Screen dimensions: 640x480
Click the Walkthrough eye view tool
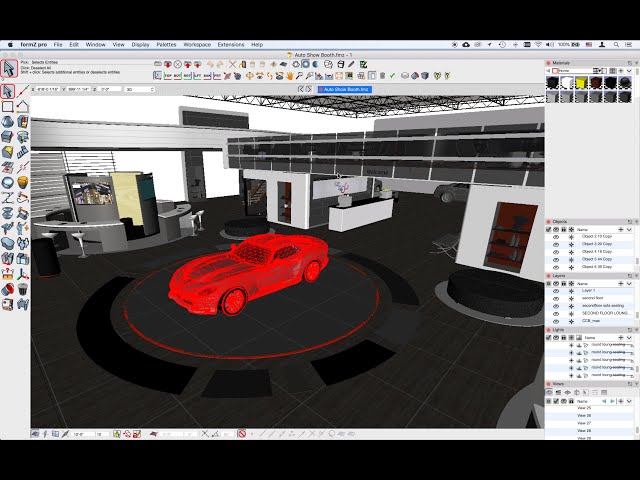point(260,76)
